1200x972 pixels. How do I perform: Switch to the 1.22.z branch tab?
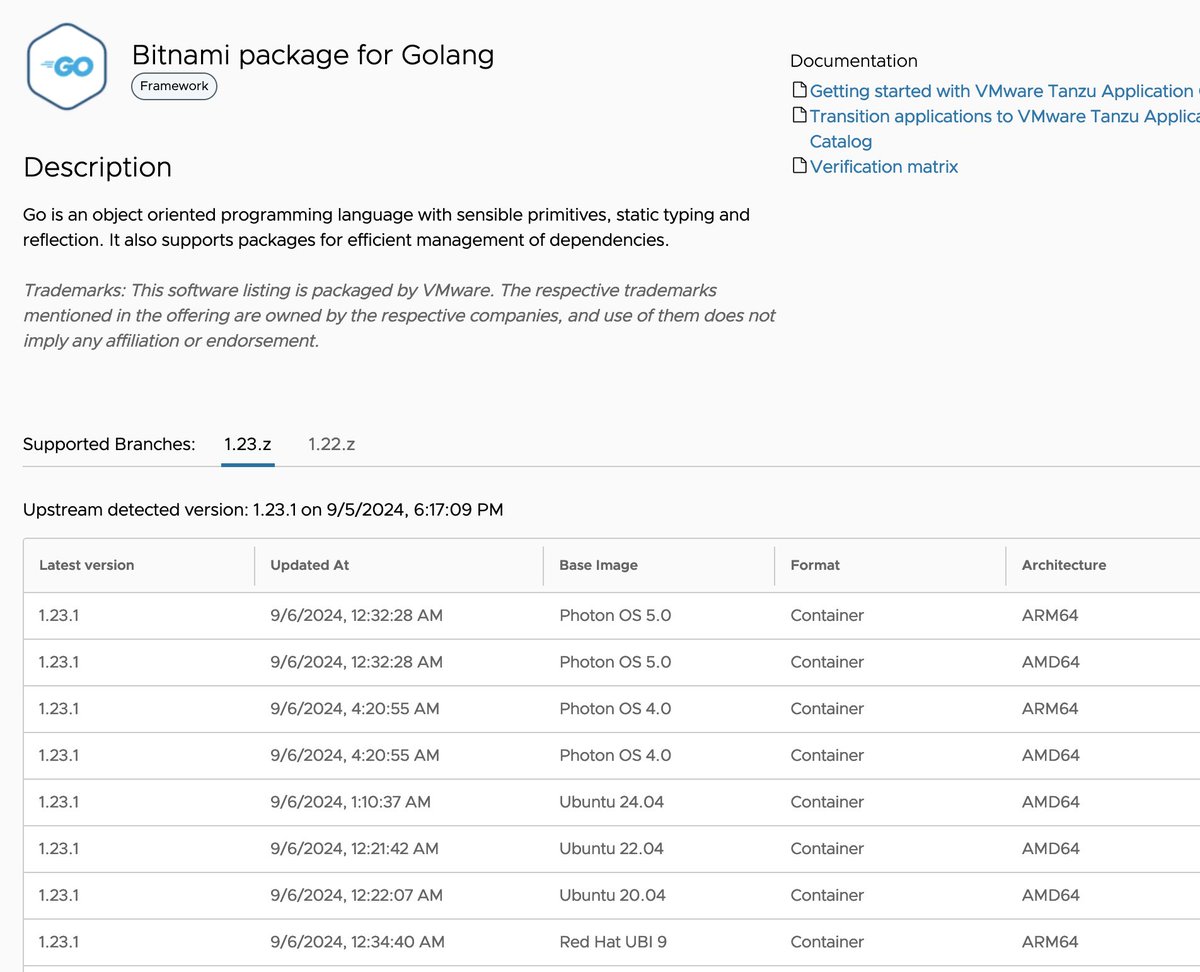331,444
